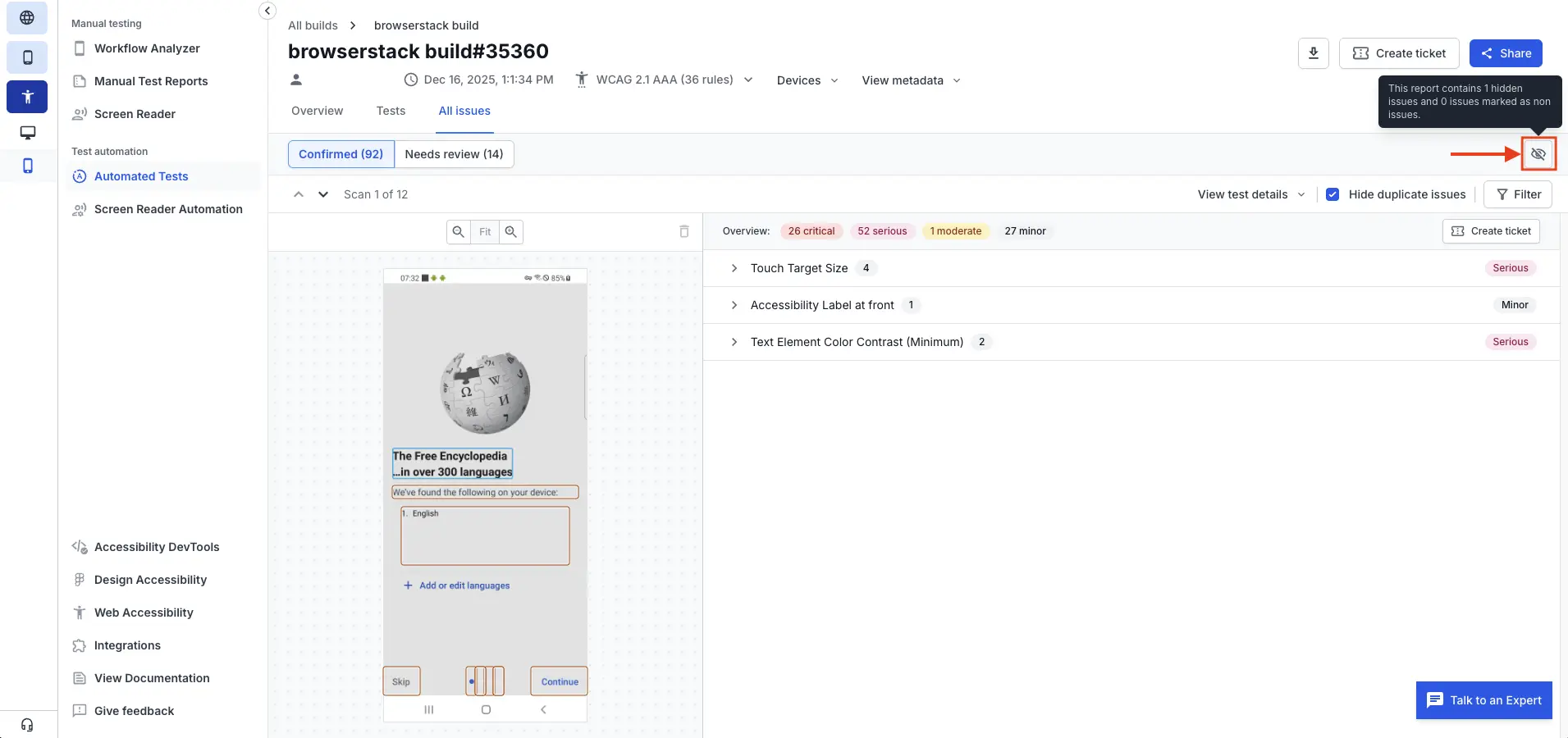
Task: Switch to the Tests tab
Action: click(x=391, y=111)
